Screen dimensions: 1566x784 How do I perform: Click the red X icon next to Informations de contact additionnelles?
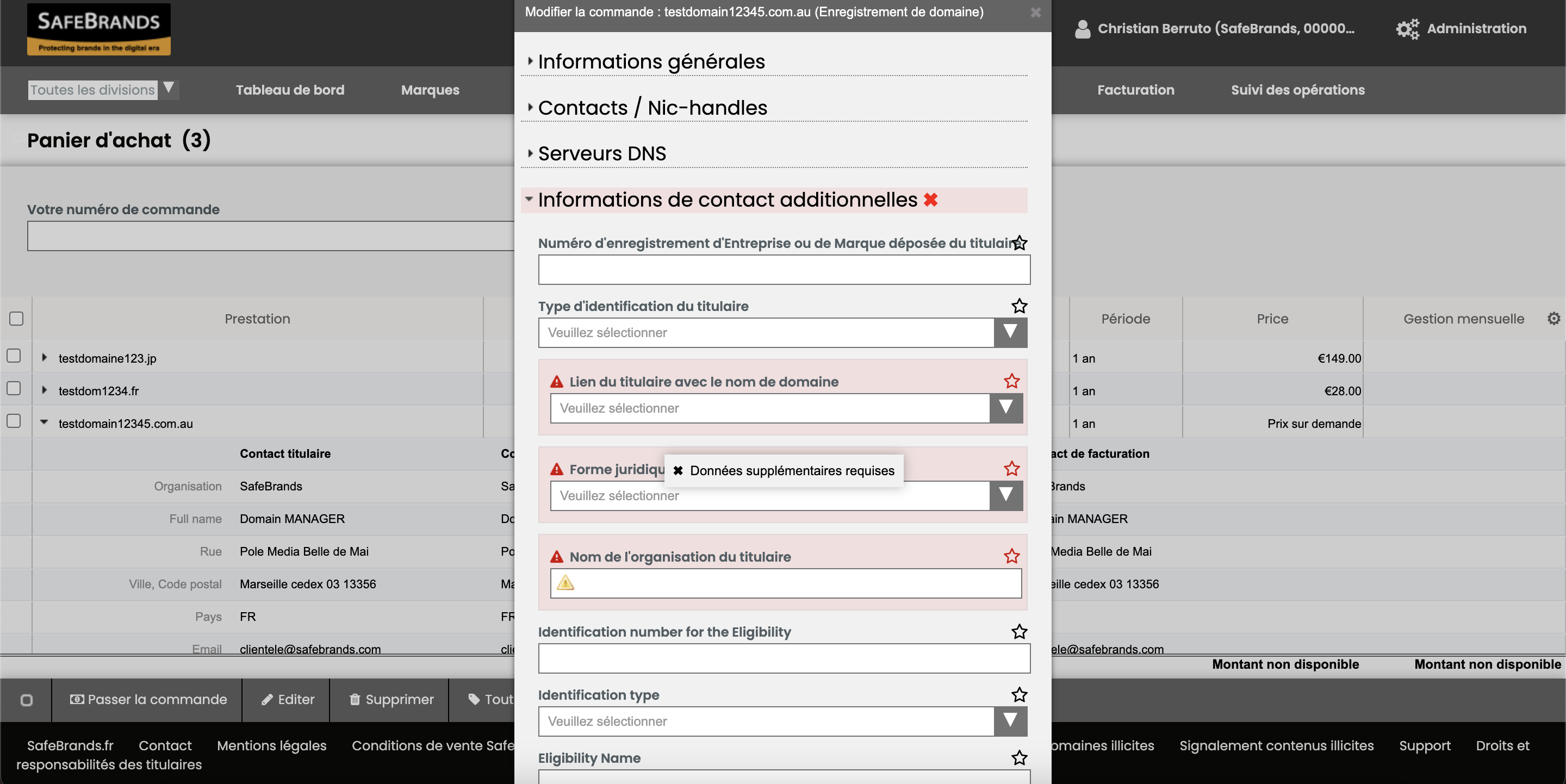pyautogui.click(x=928, y=199)
